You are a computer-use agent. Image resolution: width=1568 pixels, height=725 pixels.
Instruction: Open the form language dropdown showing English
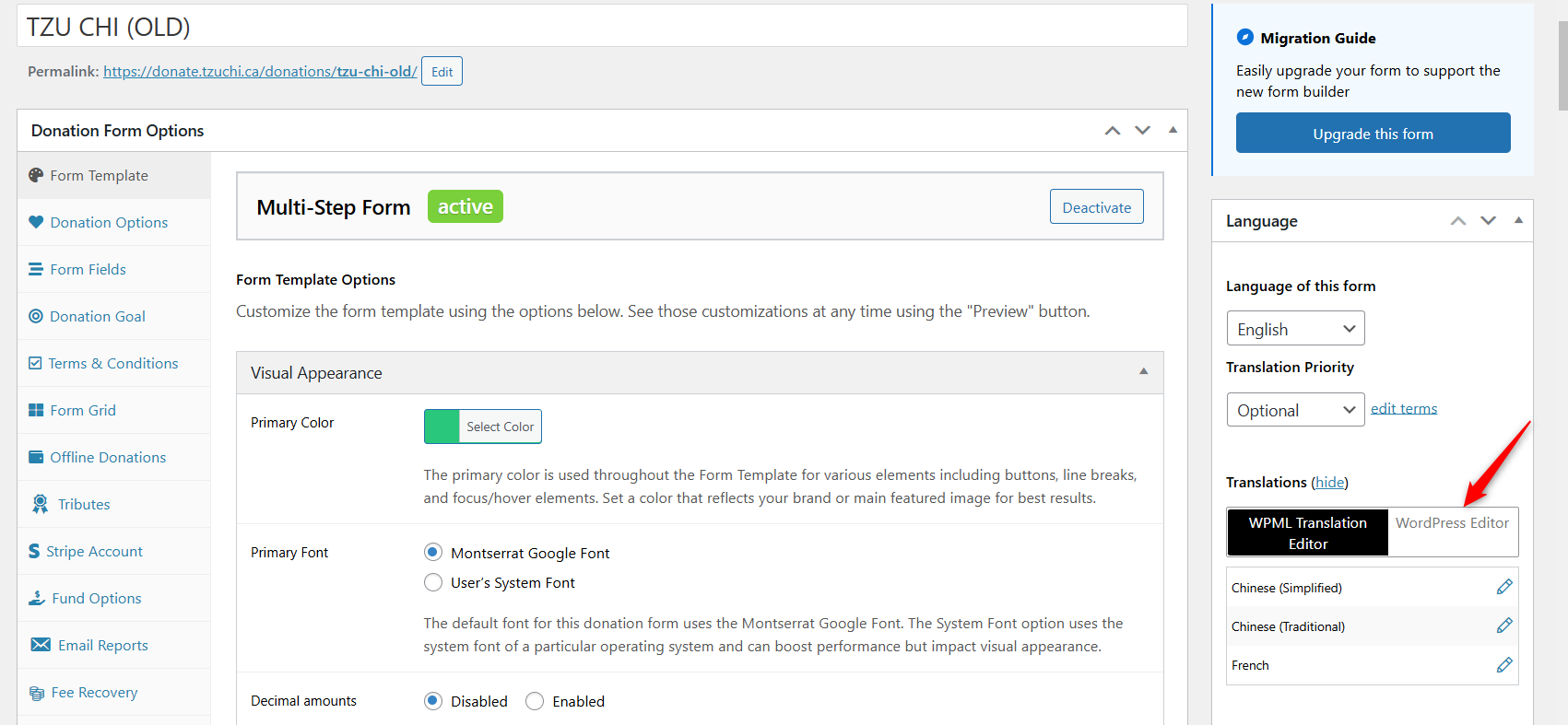(x=1295, y=329)
